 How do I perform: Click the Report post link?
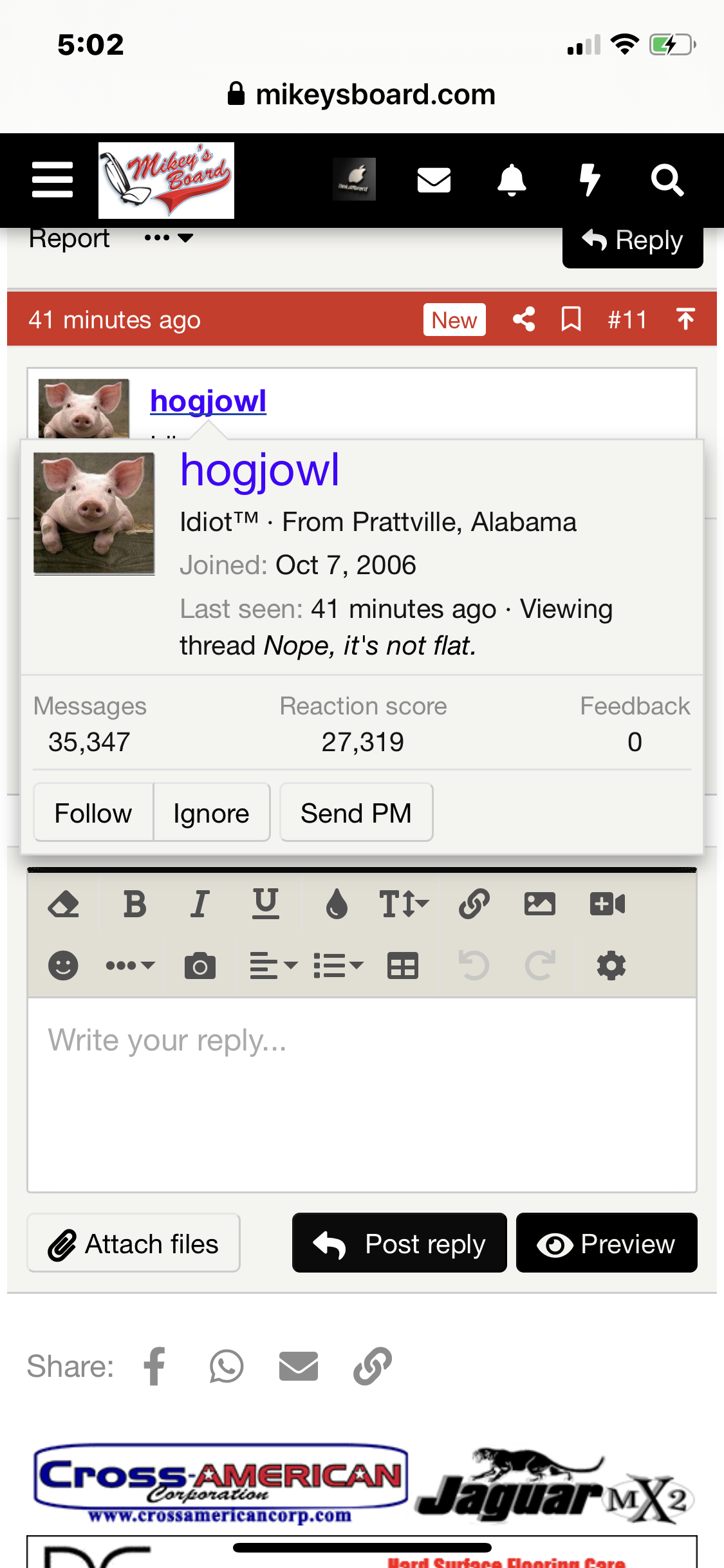(x=70, y=239)
